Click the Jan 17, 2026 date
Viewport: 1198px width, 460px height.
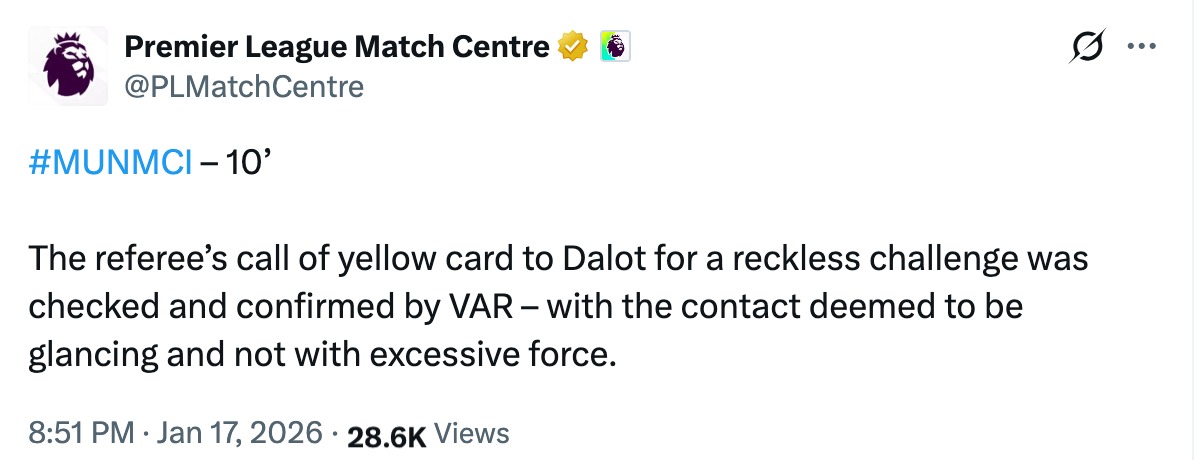[x=238, y=434]
